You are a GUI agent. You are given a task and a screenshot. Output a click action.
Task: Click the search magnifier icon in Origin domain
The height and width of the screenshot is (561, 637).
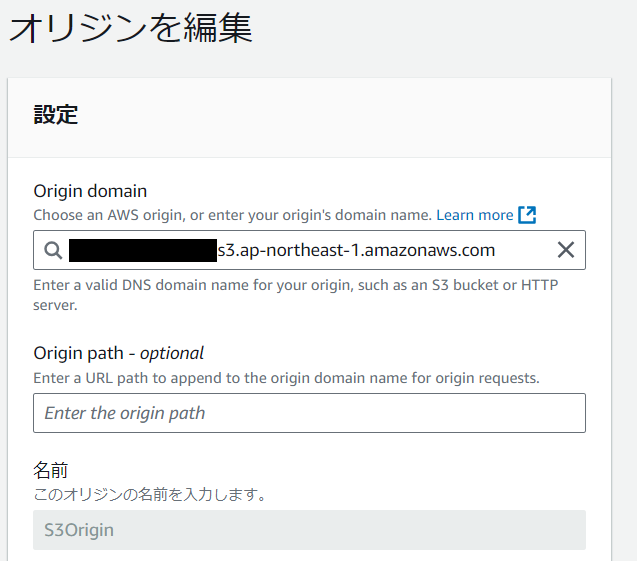pyautogui.click(x=53, y=250)
